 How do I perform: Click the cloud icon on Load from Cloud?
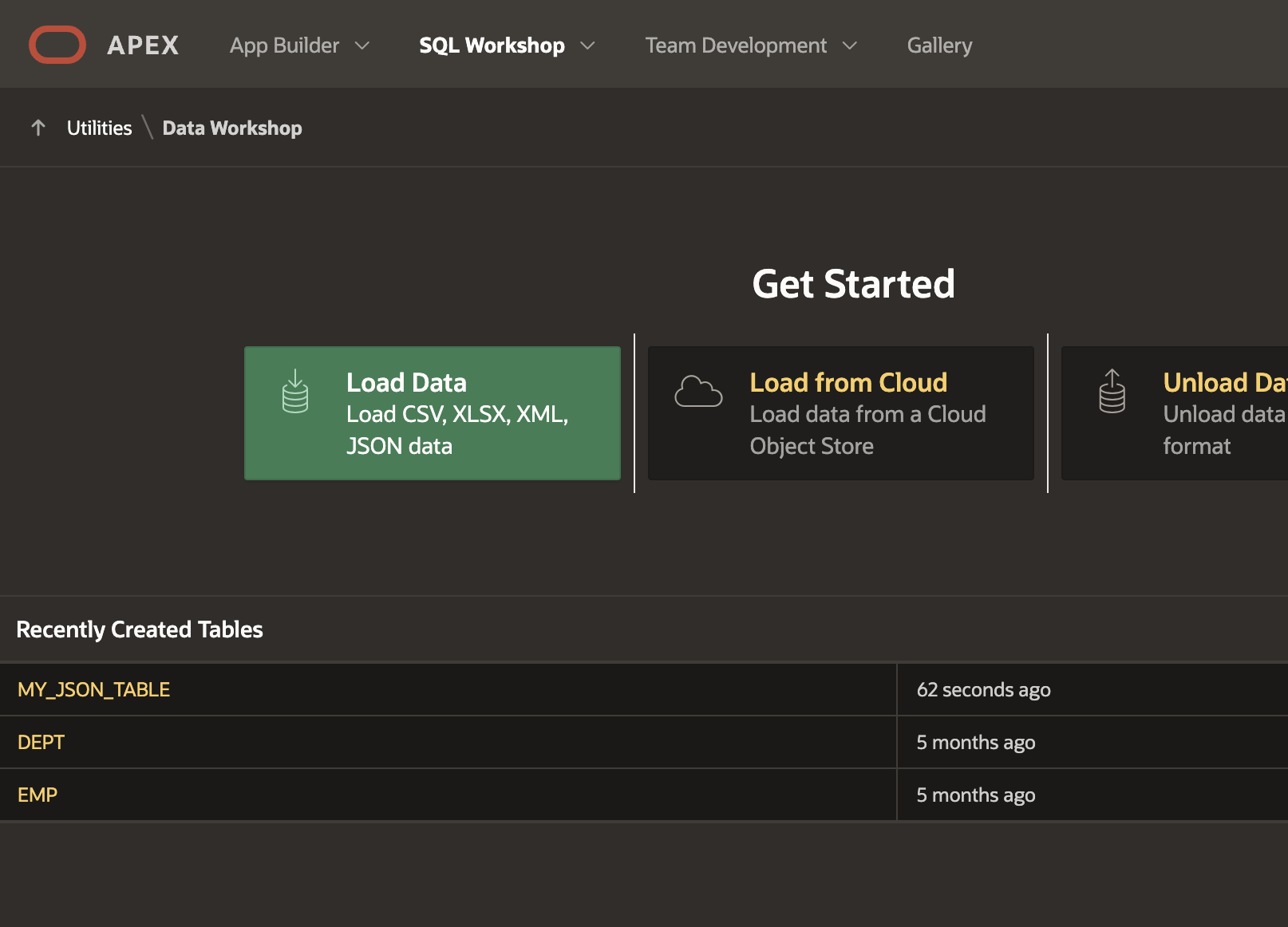pos(698,392)
